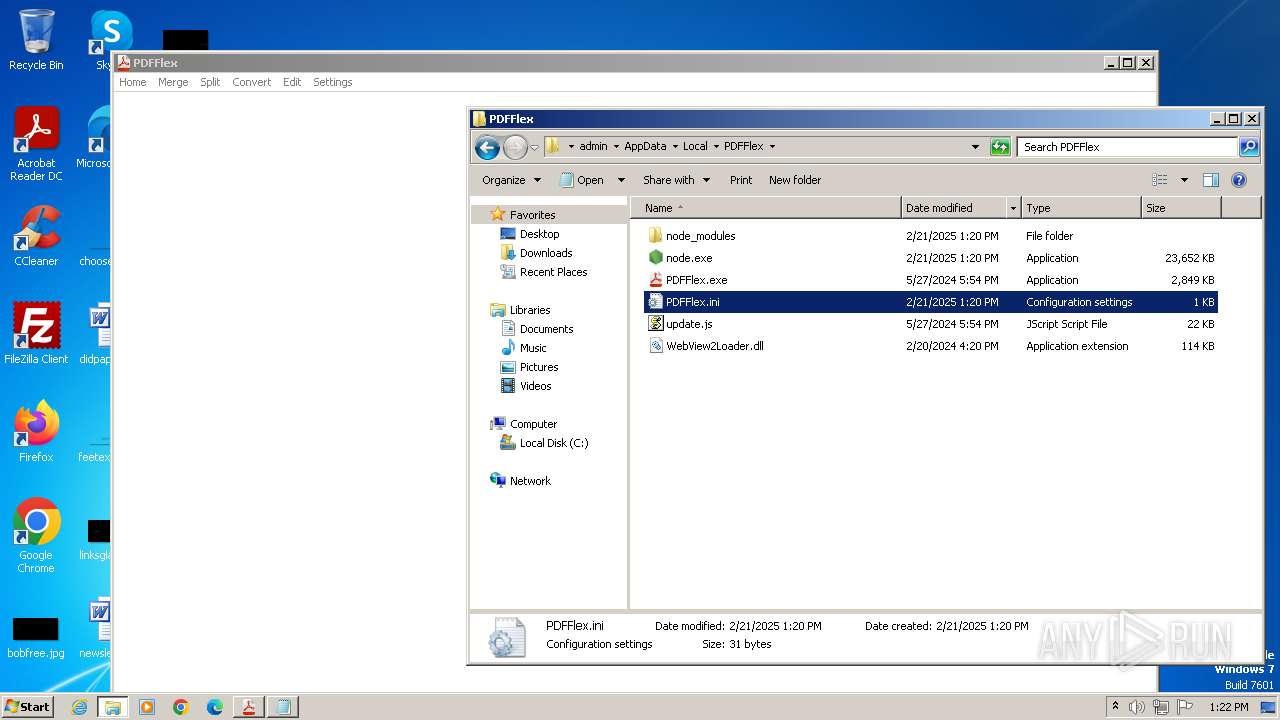The height and width of the screenshot is (720, 1280).
Task: Open the Organize dropdown menu
Action: click(511, 180)
